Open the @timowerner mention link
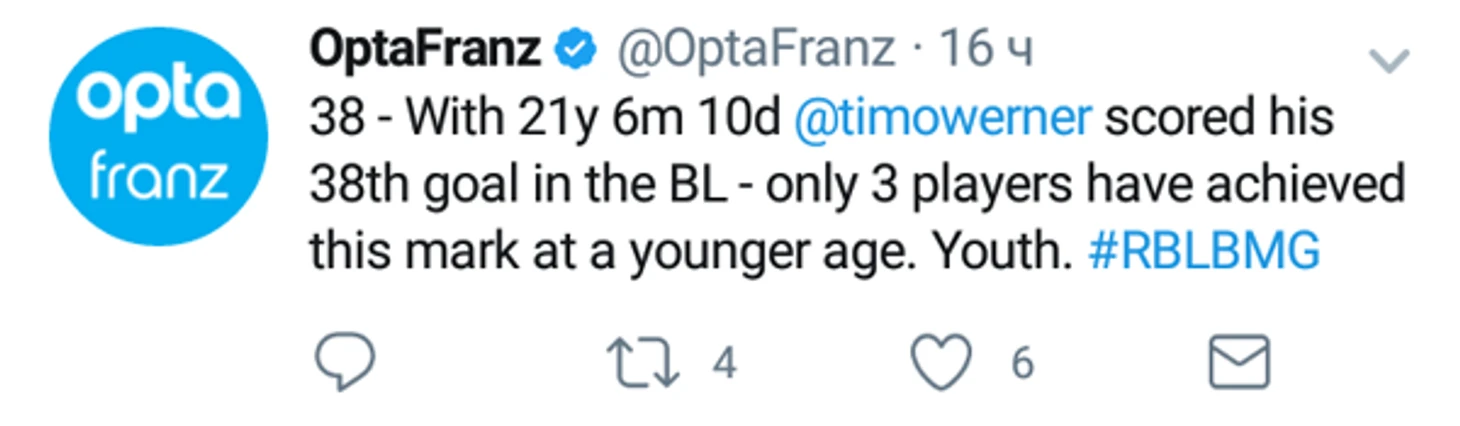The width and height of the screenshot is (1460, 426). click(943, 118)
